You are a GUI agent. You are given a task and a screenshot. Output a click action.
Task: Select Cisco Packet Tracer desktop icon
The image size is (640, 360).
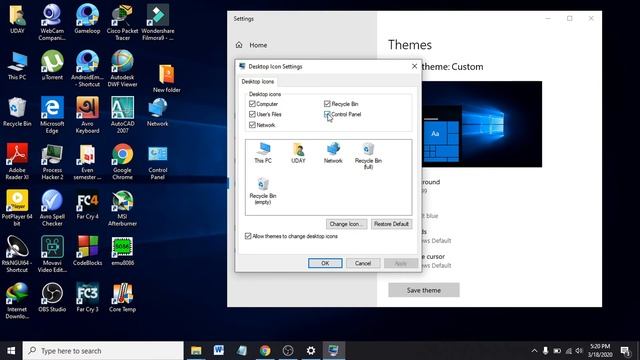122,22
